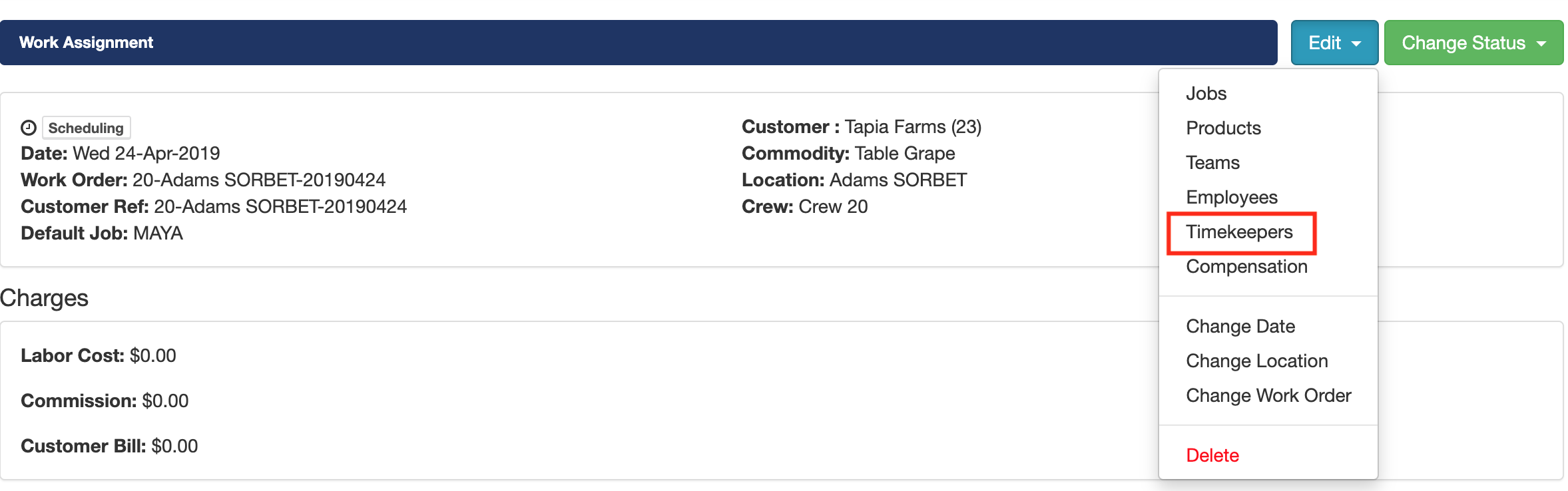Screen dimensions: 1568x491
Task: Click the Change Status caret arrow
Action: tap(1541, 44)
